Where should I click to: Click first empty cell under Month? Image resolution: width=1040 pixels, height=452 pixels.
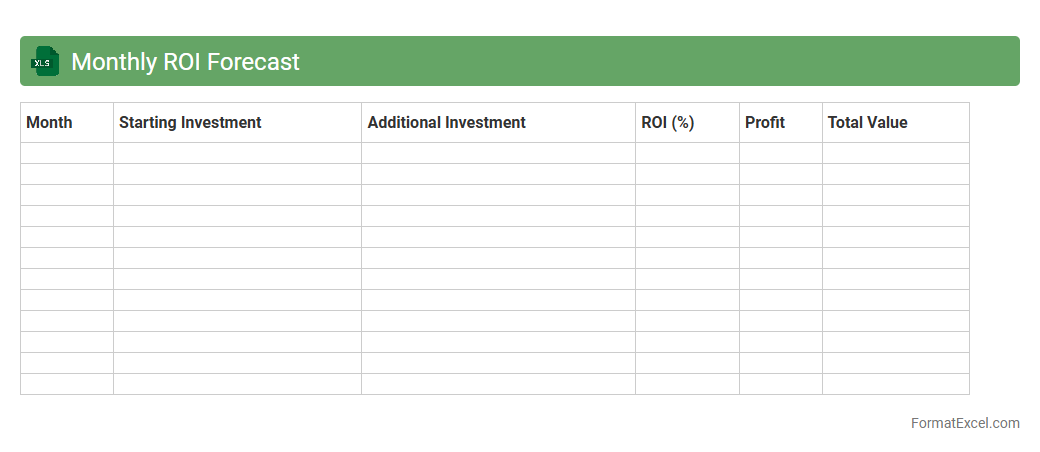click(x=67, y=153)
